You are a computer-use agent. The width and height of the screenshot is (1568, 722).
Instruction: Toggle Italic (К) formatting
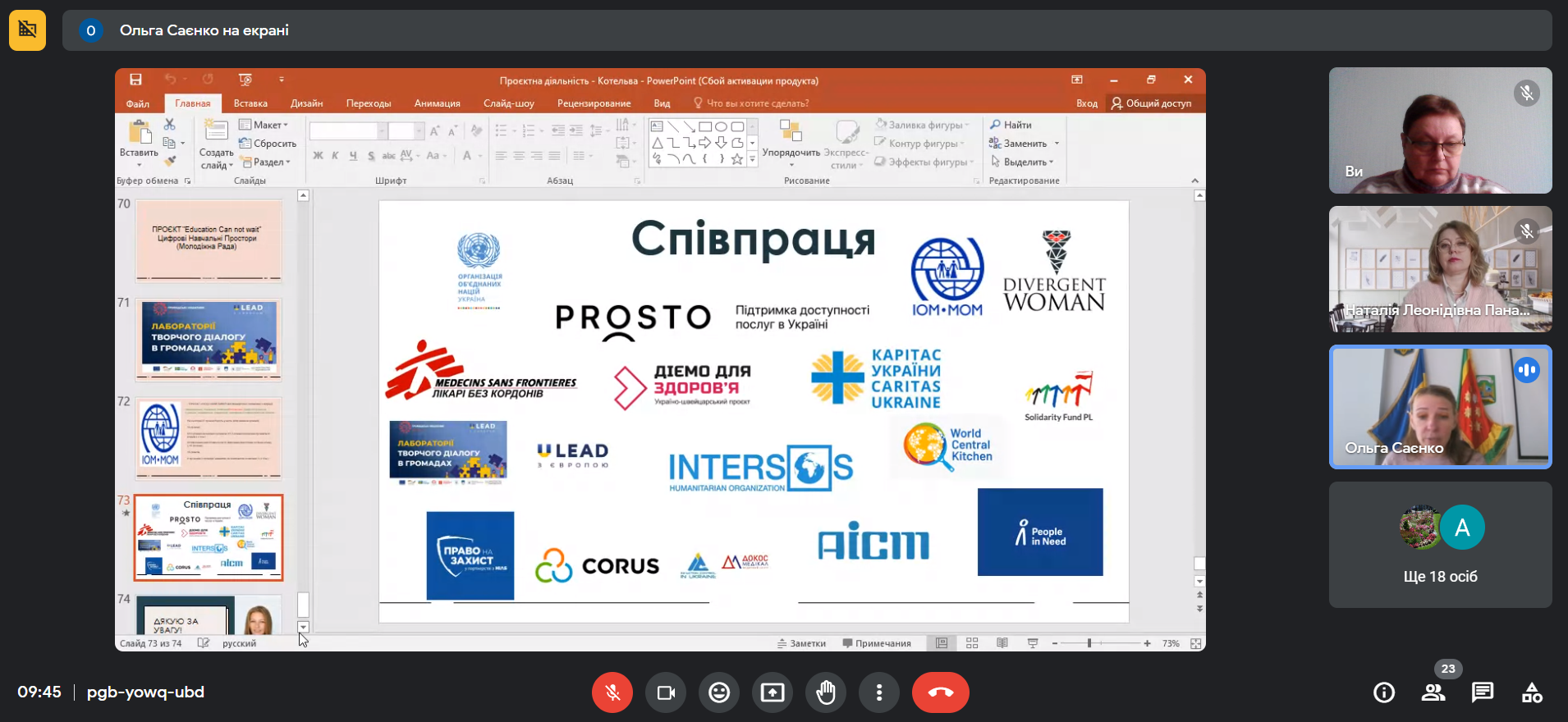coord(335,156)
